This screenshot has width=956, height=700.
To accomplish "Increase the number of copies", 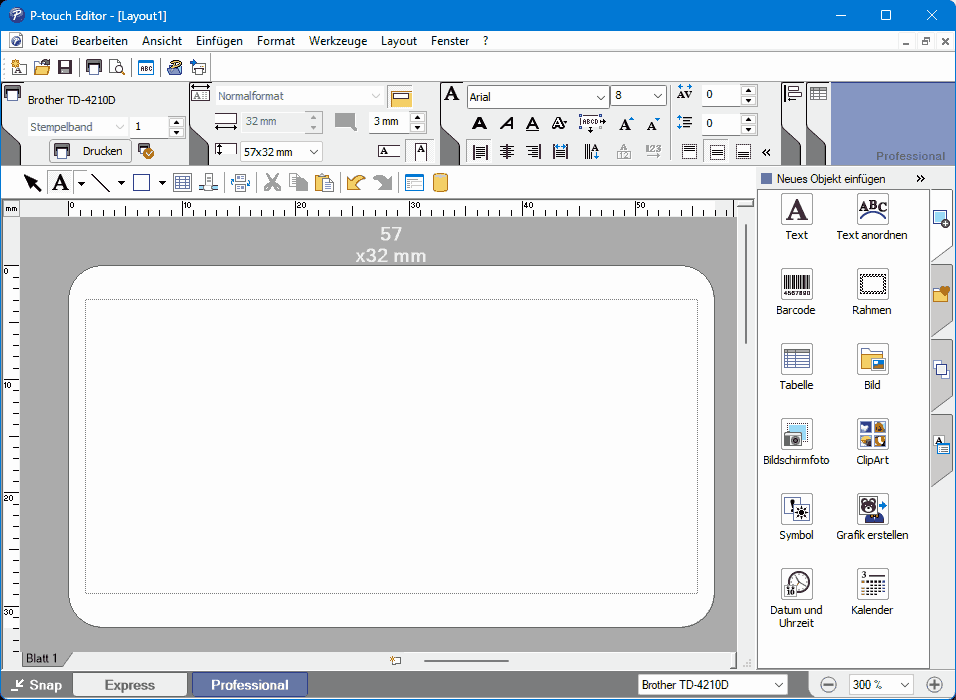I will tap(177, 122).
